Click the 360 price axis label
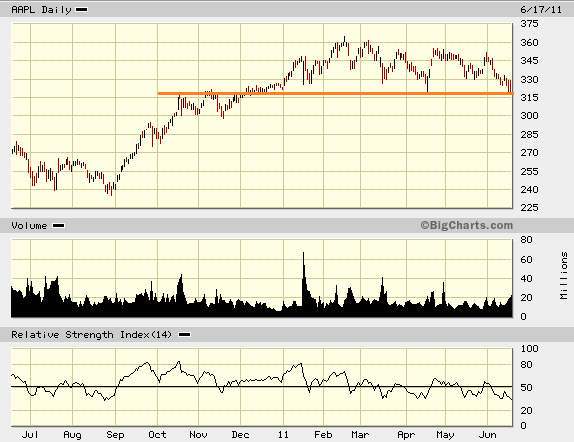 pyautogui.click(x=529, y=42)
